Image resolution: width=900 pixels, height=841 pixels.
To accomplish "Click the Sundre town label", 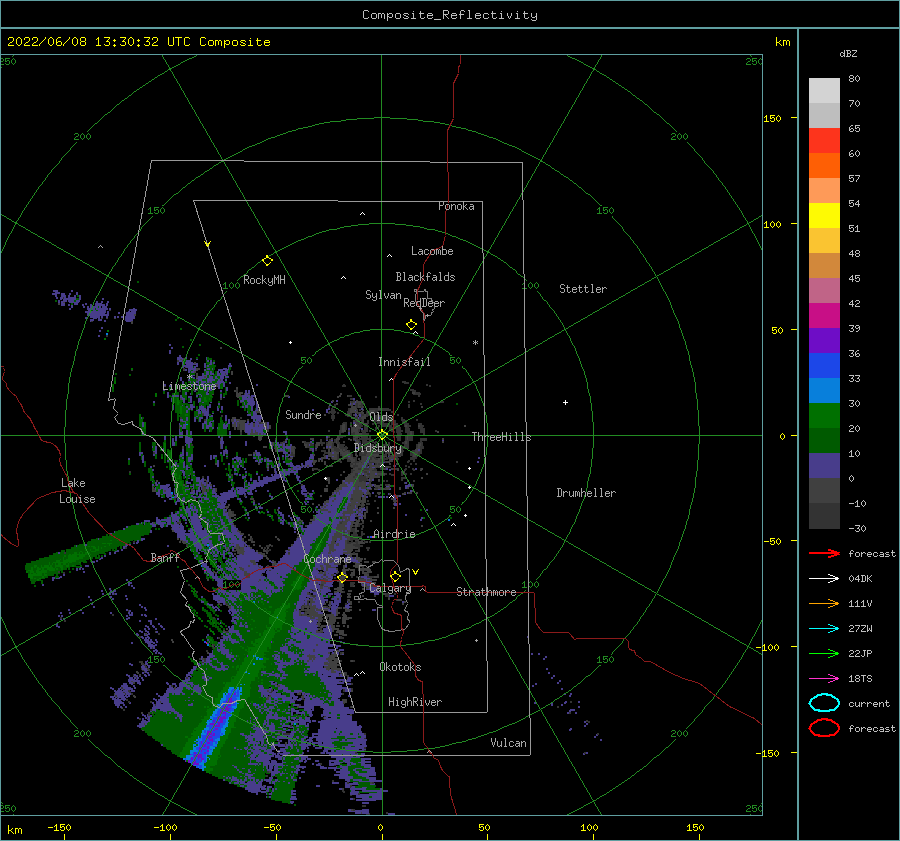I will [x=303, y=414].
